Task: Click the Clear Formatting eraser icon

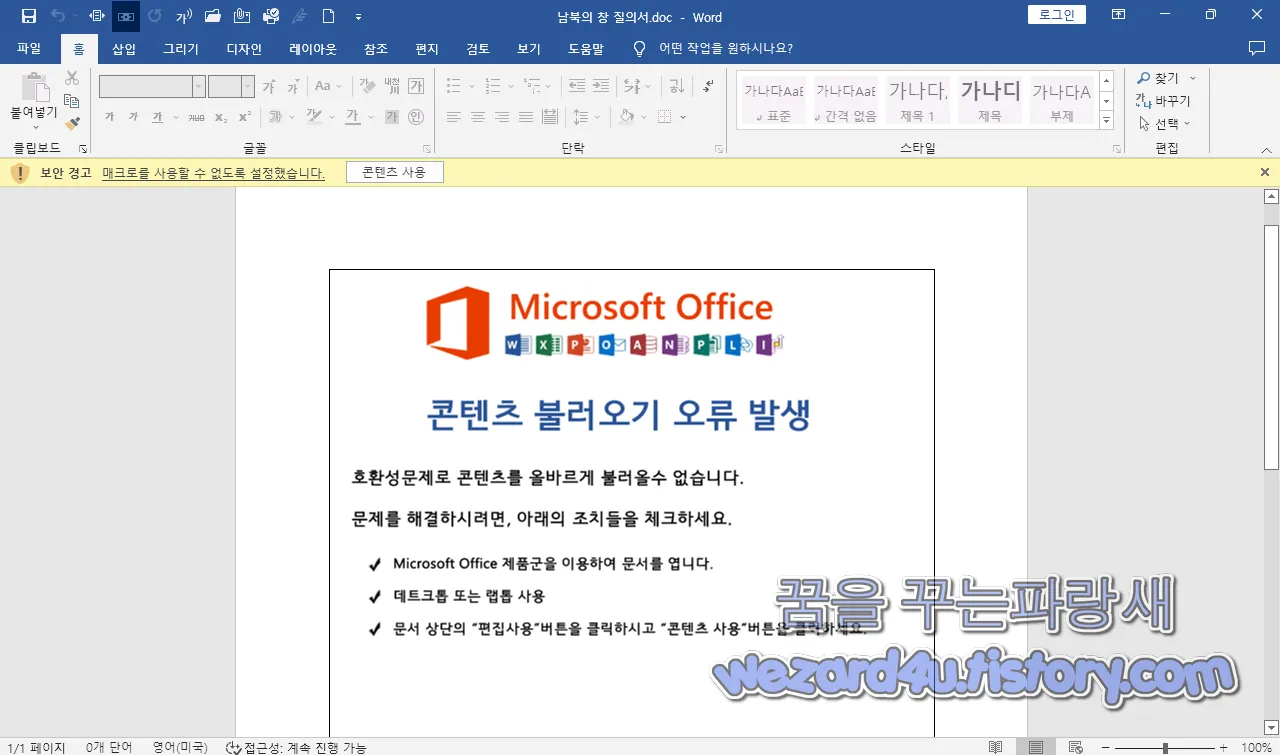Action: [x=367, y=87]
